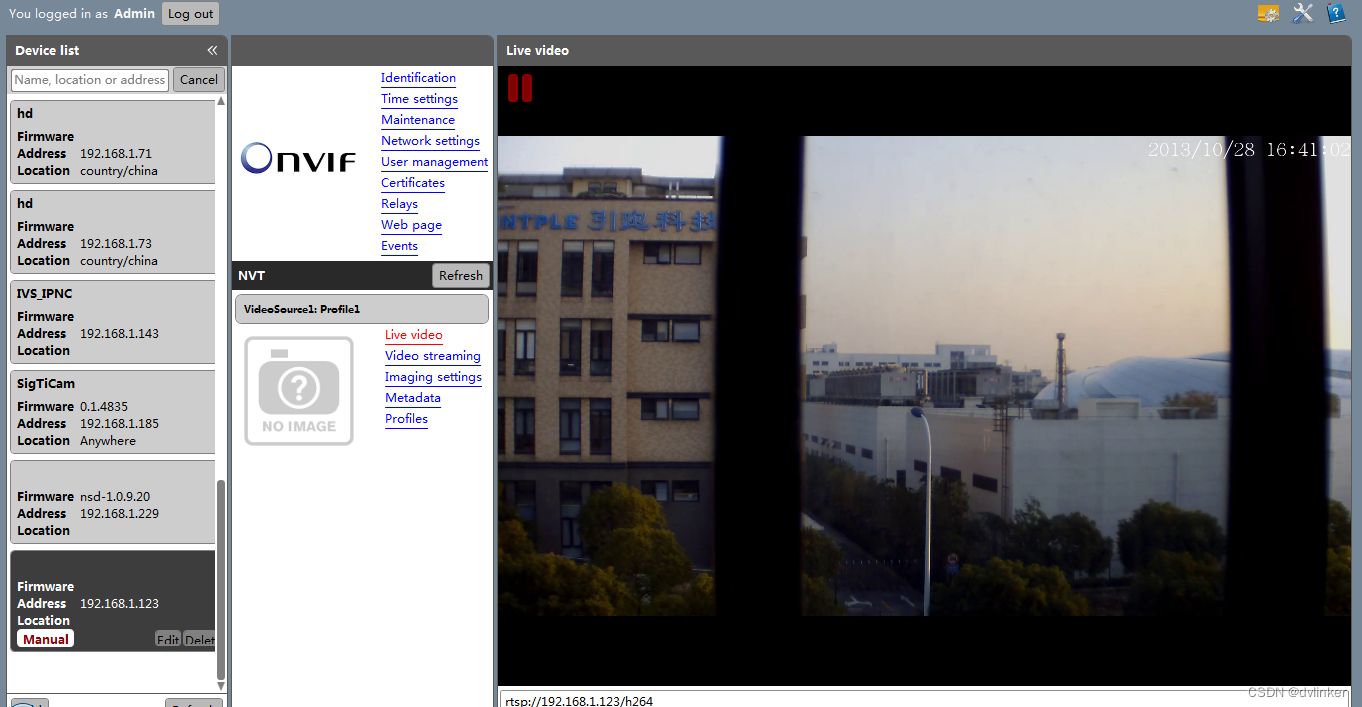This screenshot has width=1362, height=707.
Task: Open Time settings
Action: point(419,99)
